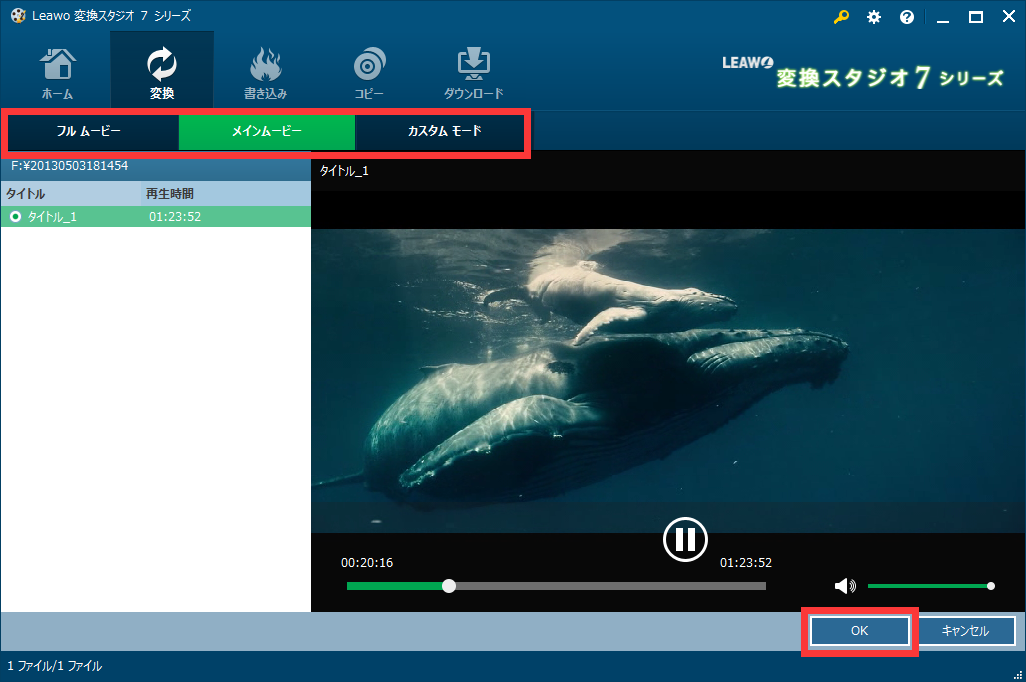Click the volume slider handle
The height and width of the screenshot is (682, 1026).
pos(990,586)
